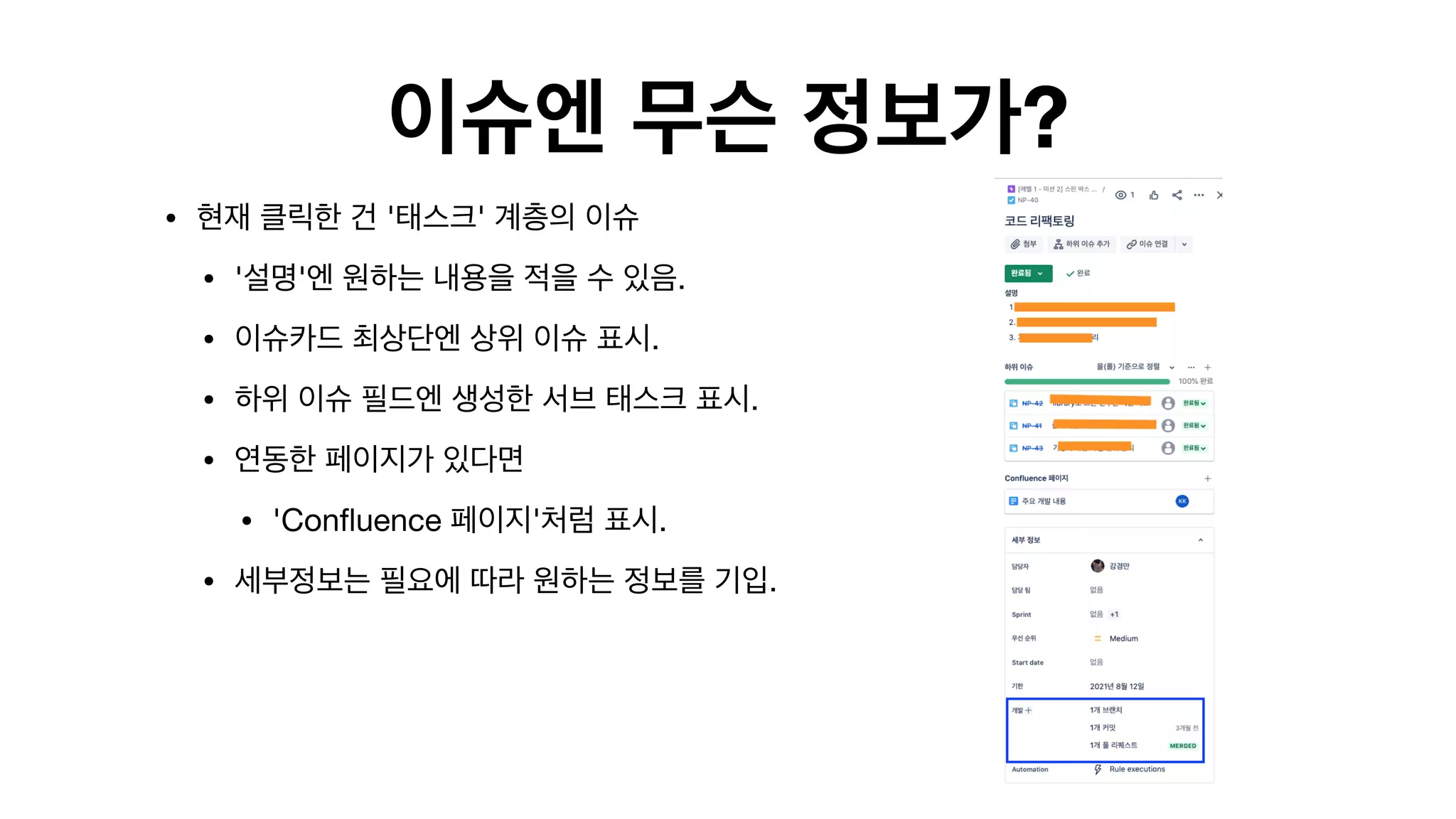
Task: Click the Sprint +1 badge
Action: (x=1114, y=614)
